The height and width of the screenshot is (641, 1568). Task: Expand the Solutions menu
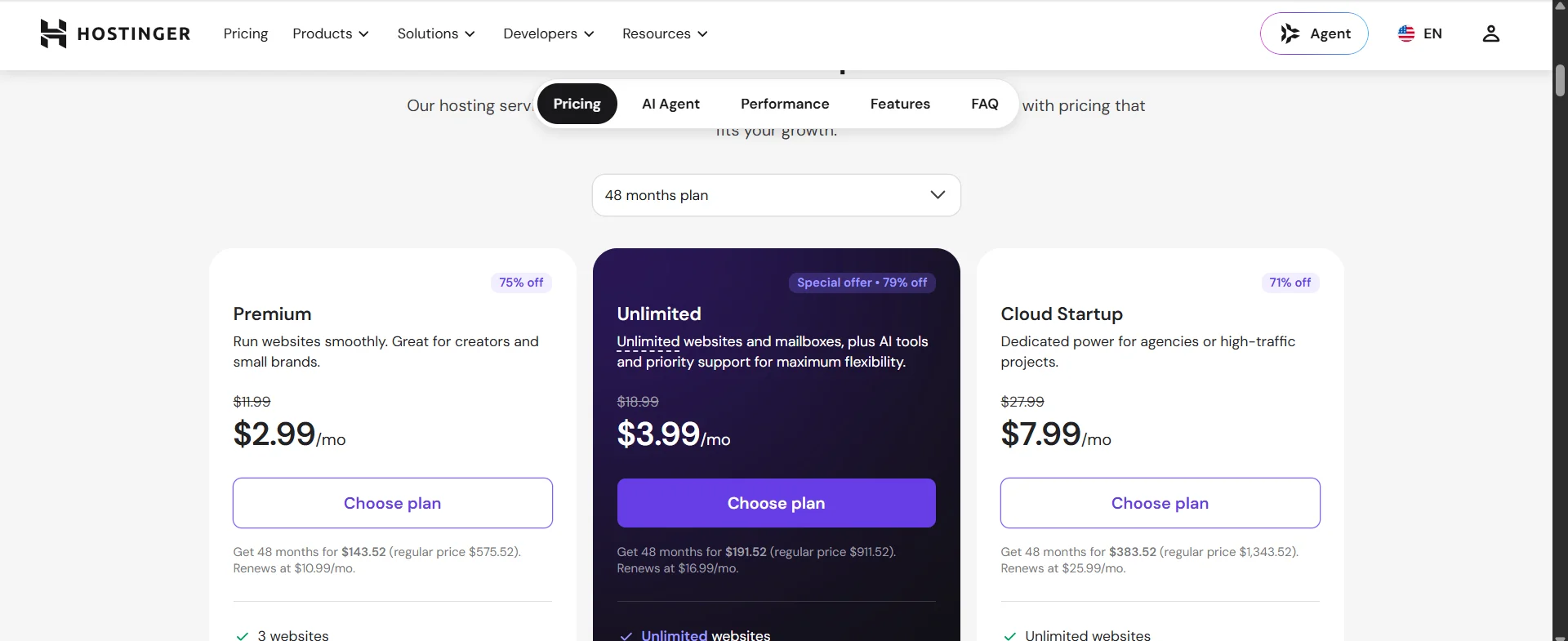click(436, 33)
